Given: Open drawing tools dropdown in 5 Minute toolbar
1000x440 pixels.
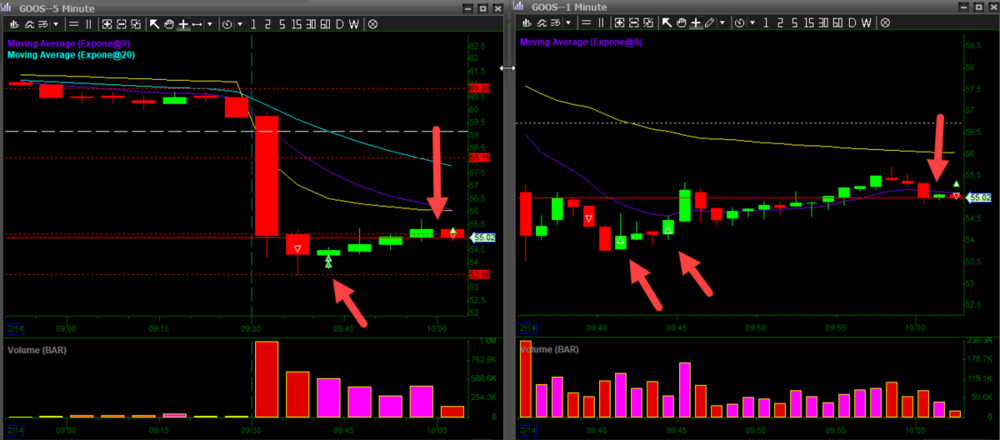Looking at the screenshot, I should click(210, 23).
